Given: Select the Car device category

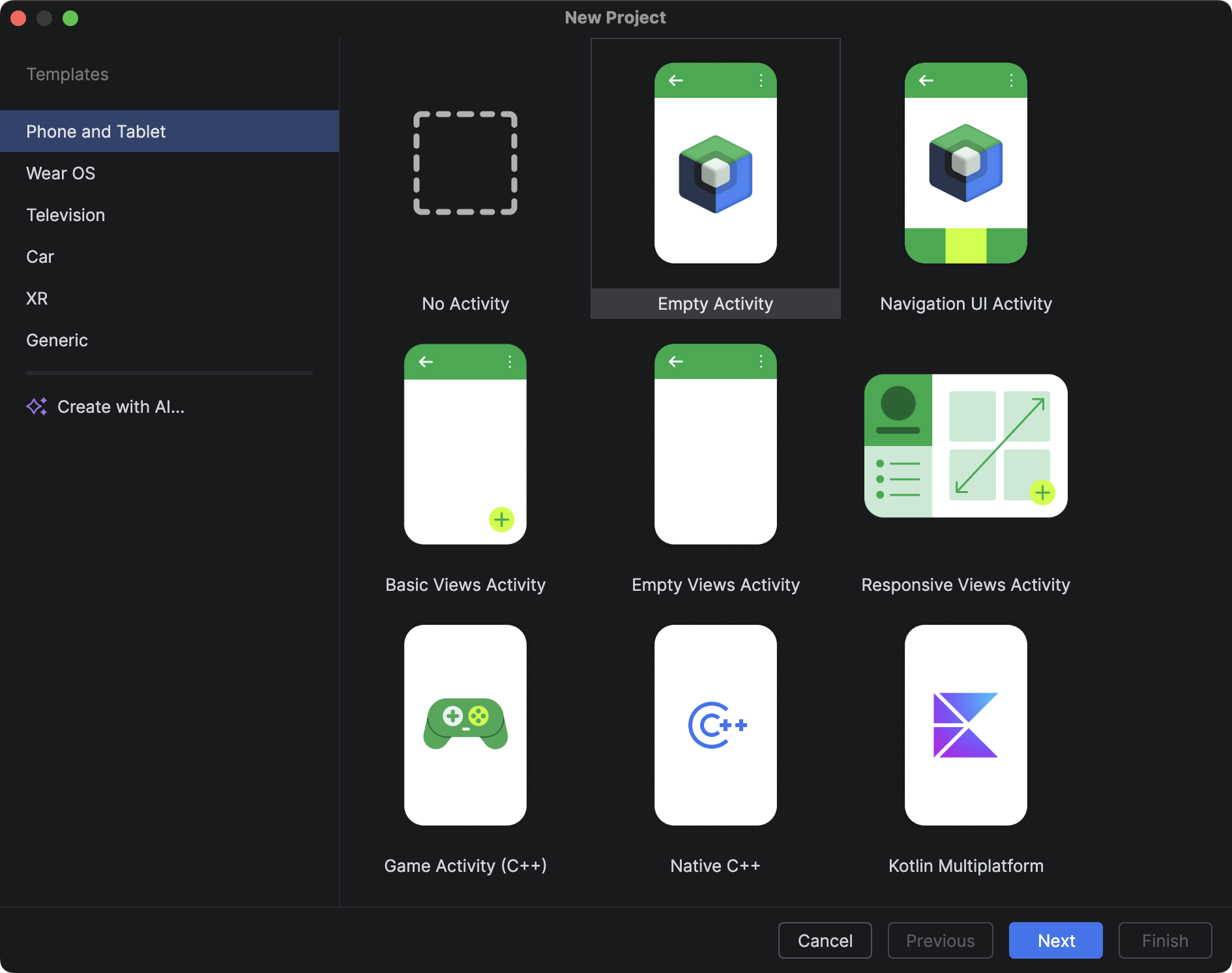Looking at the screenshot, I should pyautogui.click(x=40, y=256).
